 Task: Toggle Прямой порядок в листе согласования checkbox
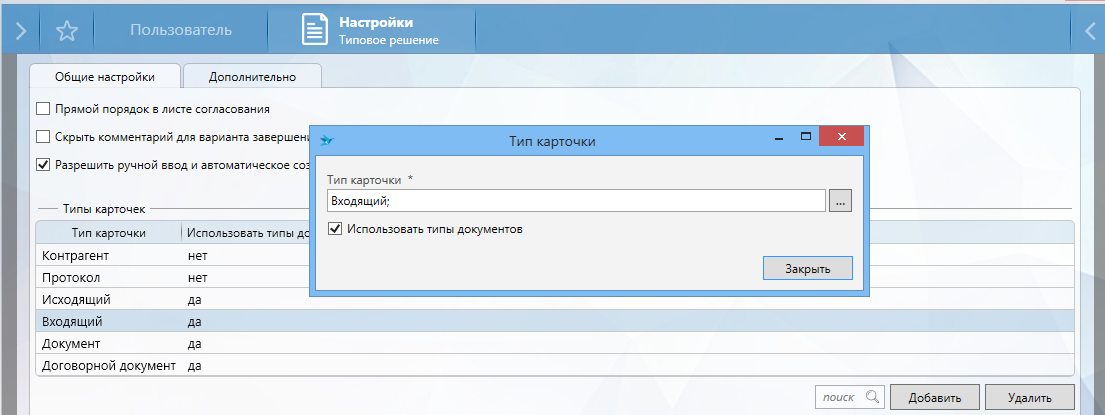pyautogui.click(x=43, y=109)
